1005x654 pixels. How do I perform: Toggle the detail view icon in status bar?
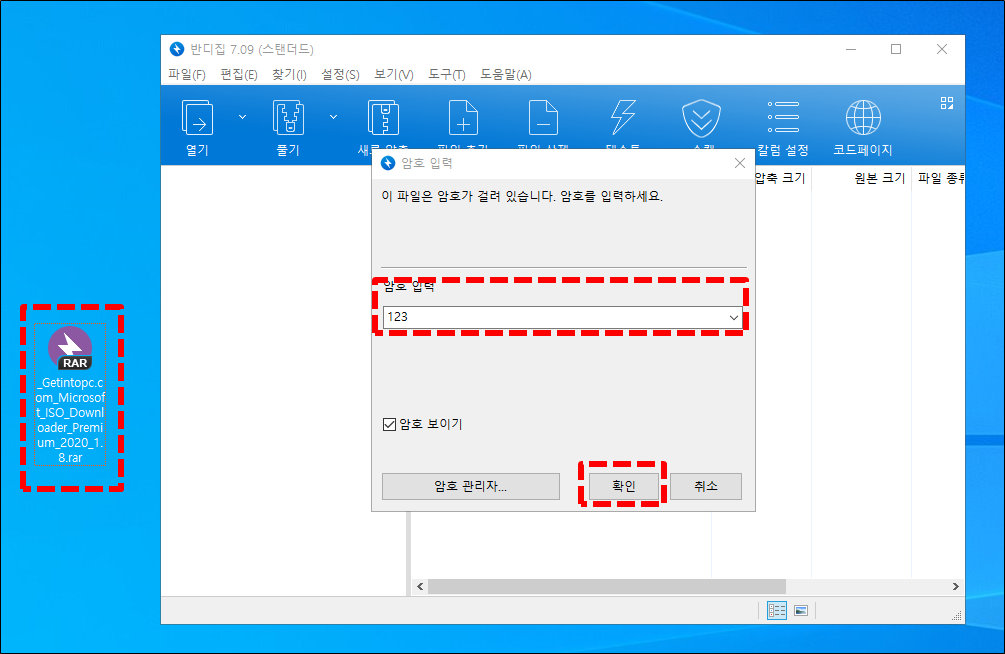777,610
